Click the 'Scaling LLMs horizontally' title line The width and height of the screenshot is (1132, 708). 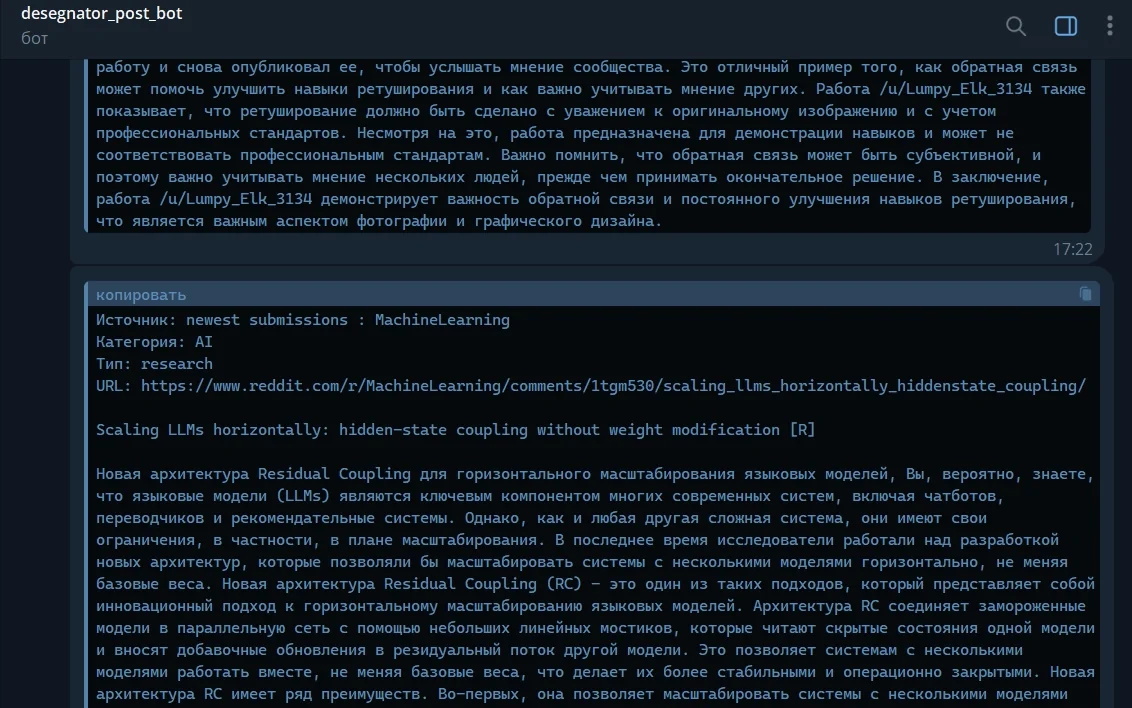click(x=456, y=429)
